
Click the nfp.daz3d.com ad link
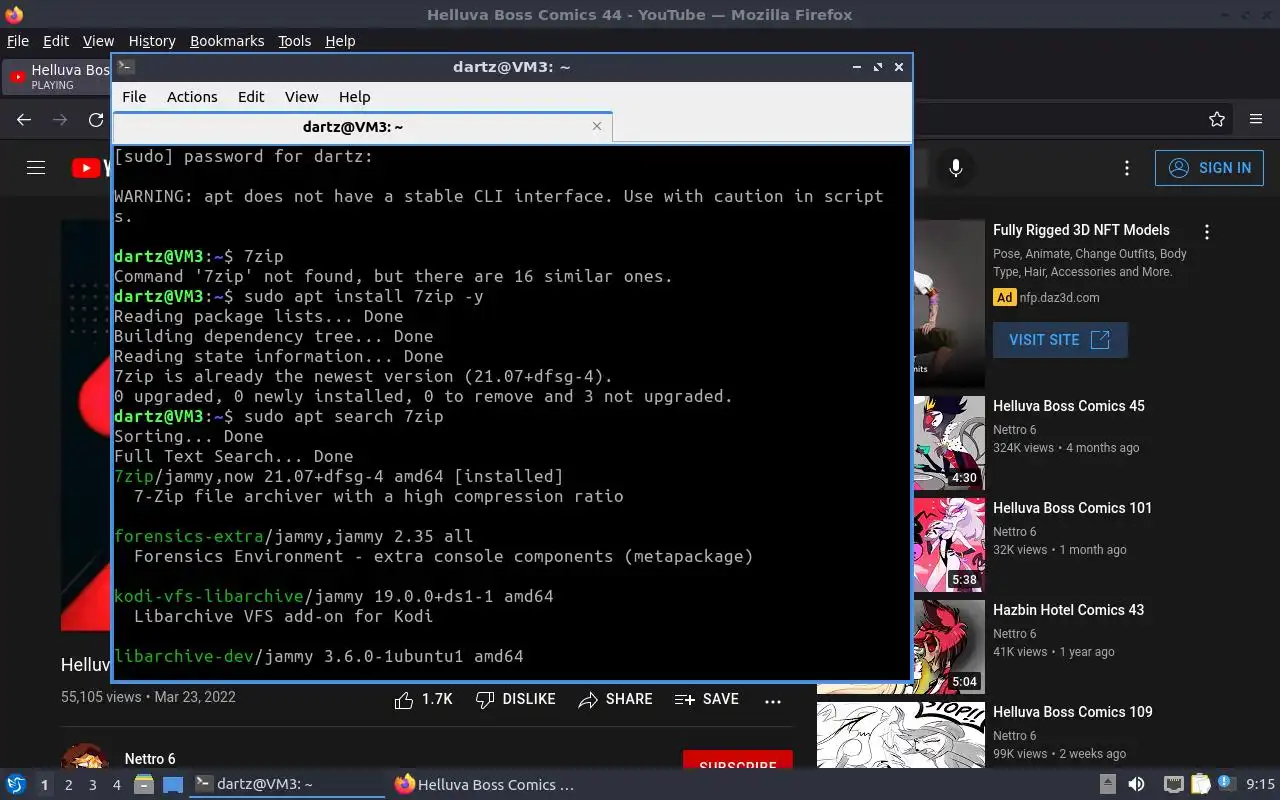1060,297
